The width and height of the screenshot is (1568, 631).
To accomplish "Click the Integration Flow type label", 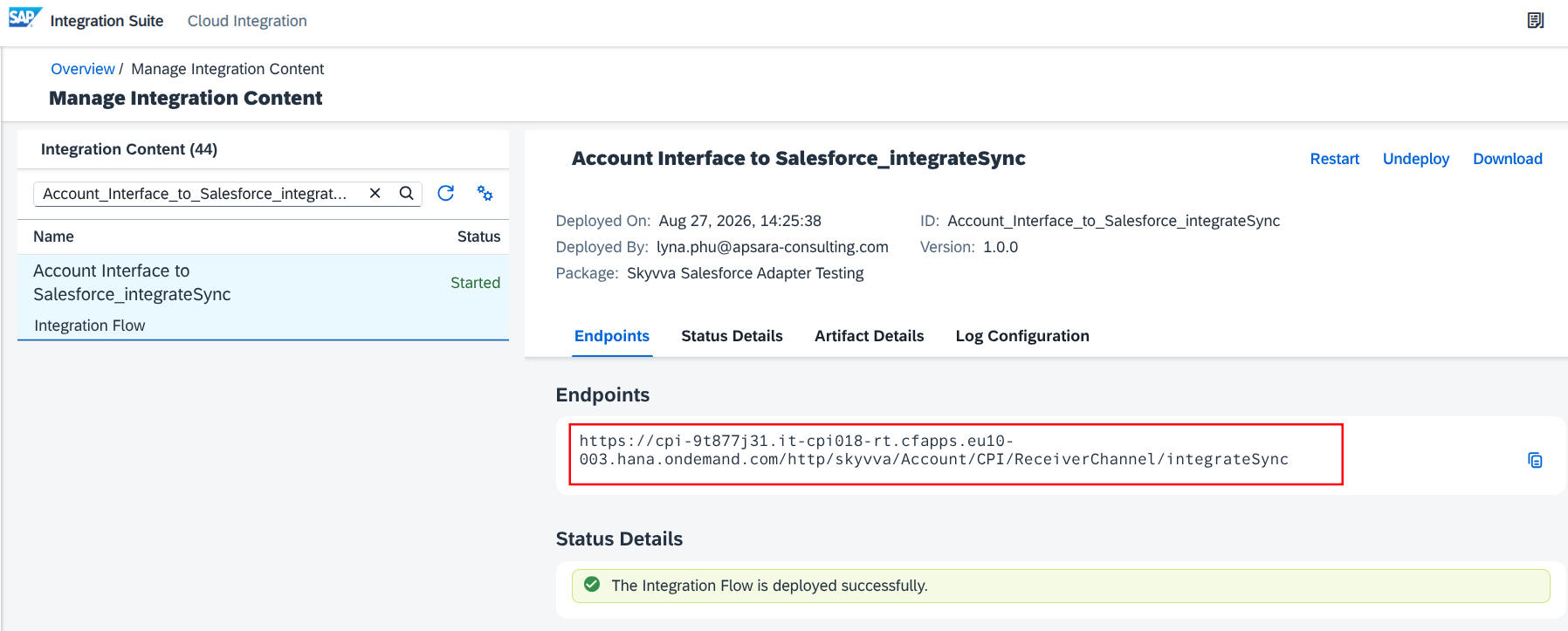I will point(90,326).
